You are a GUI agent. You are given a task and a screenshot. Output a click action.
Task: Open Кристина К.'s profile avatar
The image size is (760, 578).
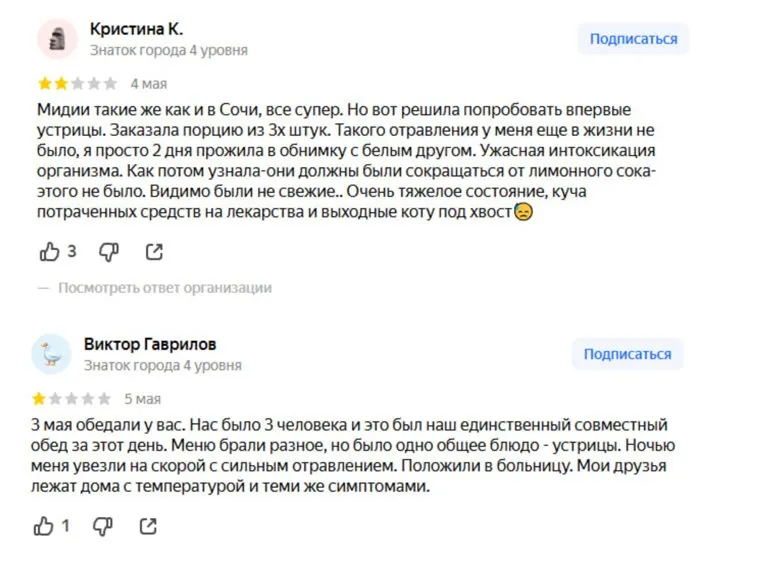click(57, 39)
